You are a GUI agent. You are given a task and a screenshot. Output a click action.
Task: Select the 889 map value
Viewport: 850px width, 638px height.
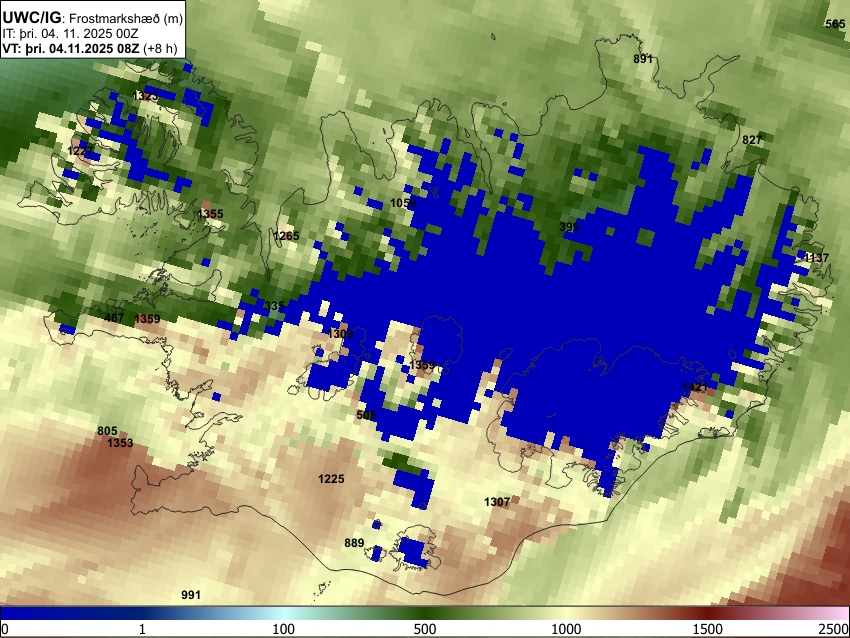(x=354, y=543)
